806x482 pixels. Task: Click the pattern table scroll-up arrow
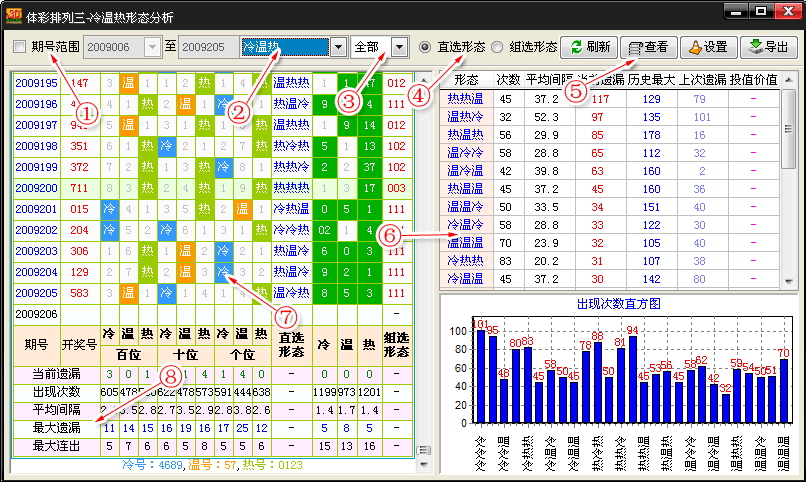[789, 80]
